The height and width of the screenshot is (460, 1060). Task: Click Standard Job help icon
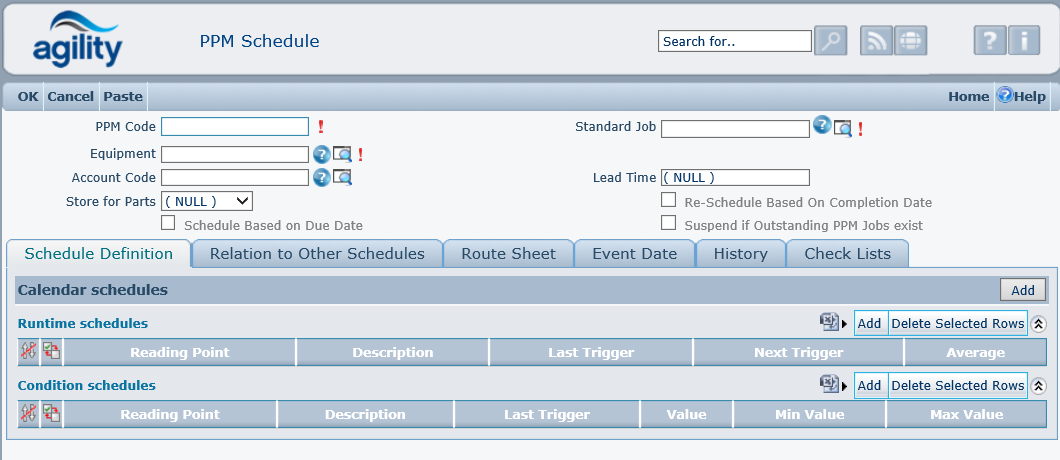click(x=822, y=125)
